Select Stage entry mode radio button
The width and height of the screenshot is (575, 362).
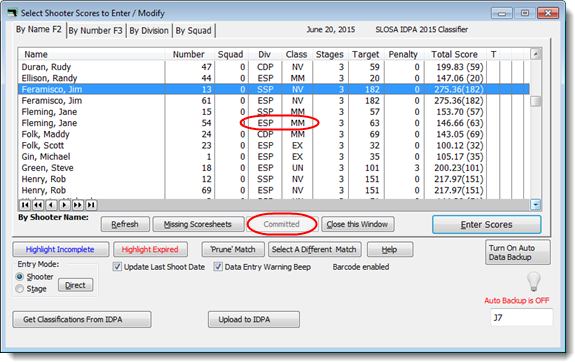click(x=20, y=289)
